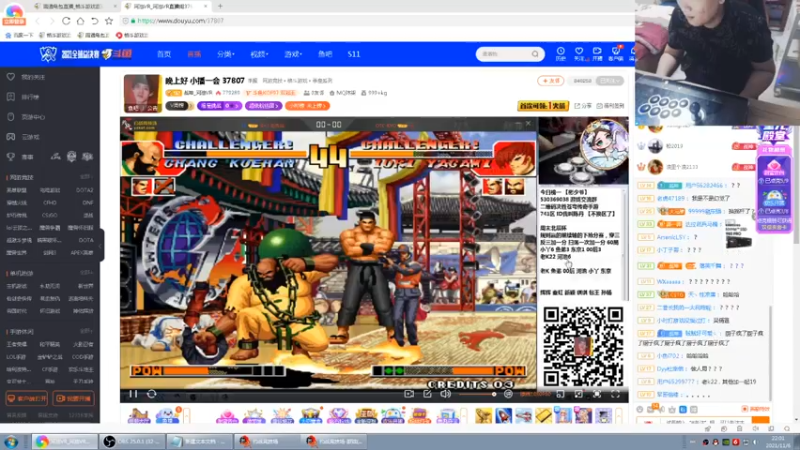Select the rocket gift icon in gift bar
The height and width of the screenshot is (450, 800).
coord(504,415)
